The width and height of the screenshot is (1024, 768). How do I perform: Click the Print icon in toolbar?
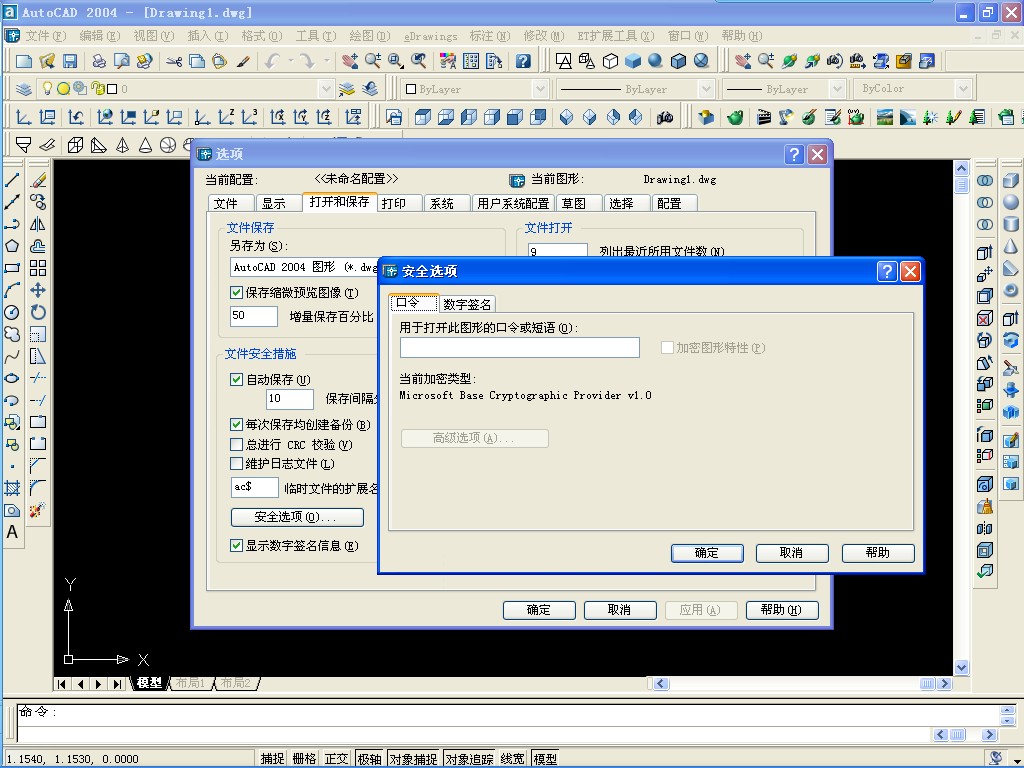pos(99,61)
